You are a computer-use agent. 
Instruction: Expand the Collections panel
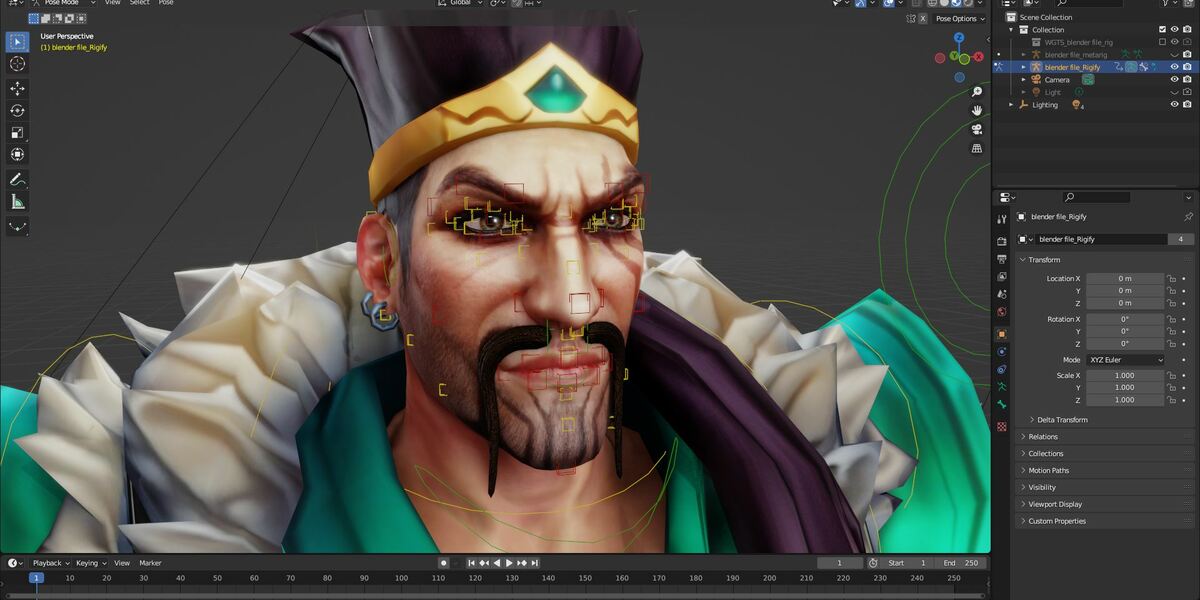click(x=1046, y=454)
